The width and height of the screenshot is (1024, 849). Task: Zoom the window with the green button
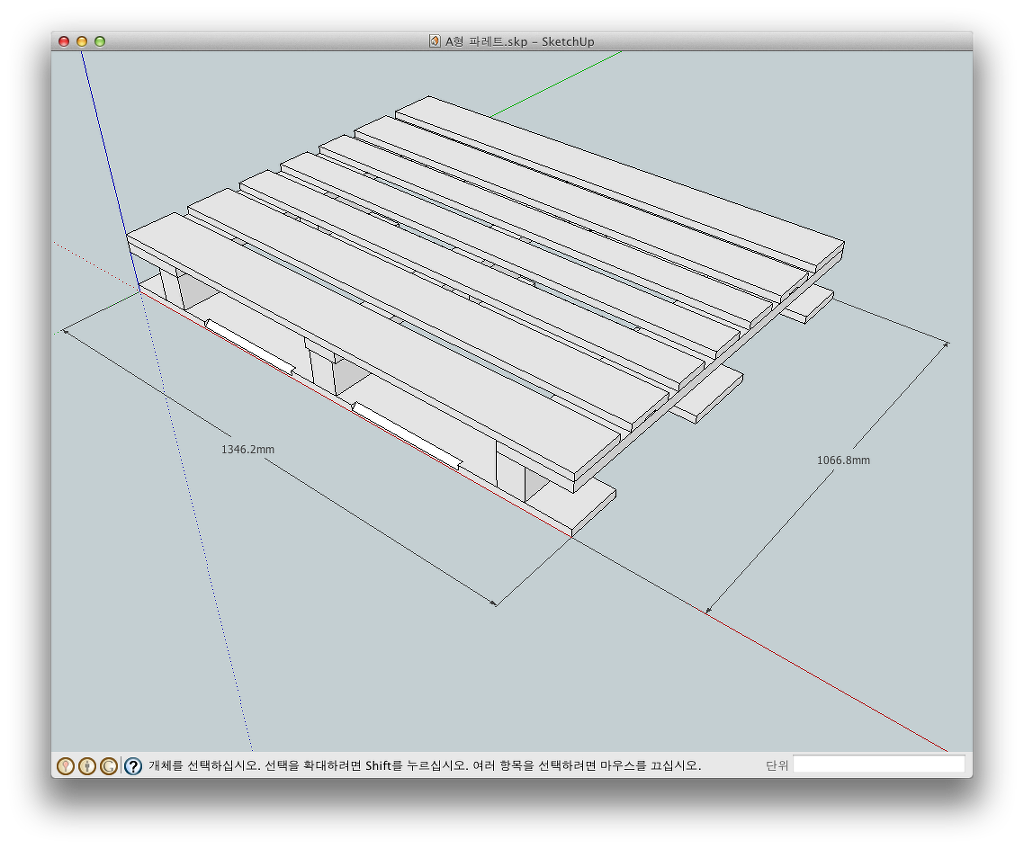coord(100,41)
